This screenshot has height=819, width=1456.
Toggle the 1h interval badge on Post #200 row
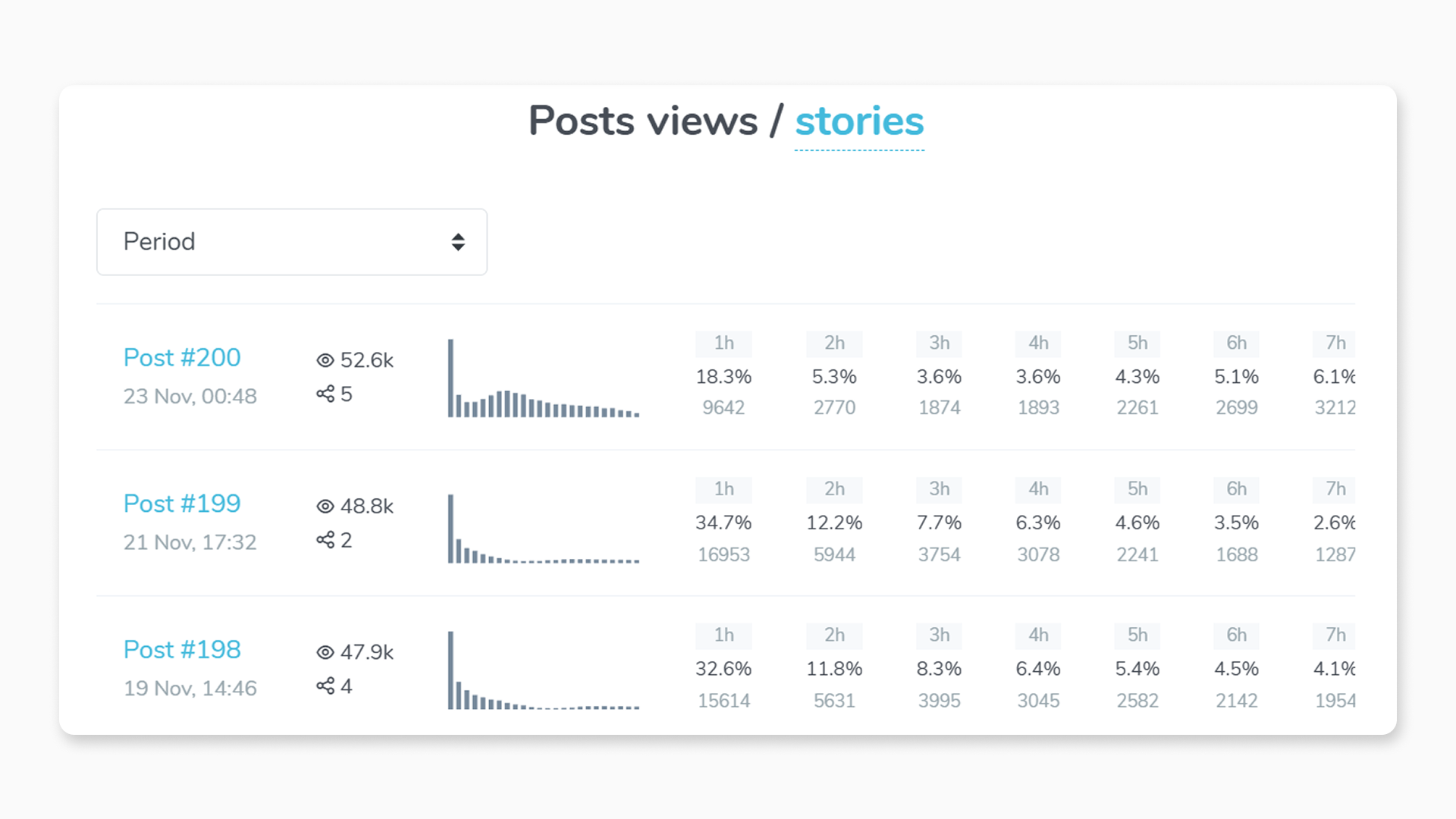click(723, 344)
